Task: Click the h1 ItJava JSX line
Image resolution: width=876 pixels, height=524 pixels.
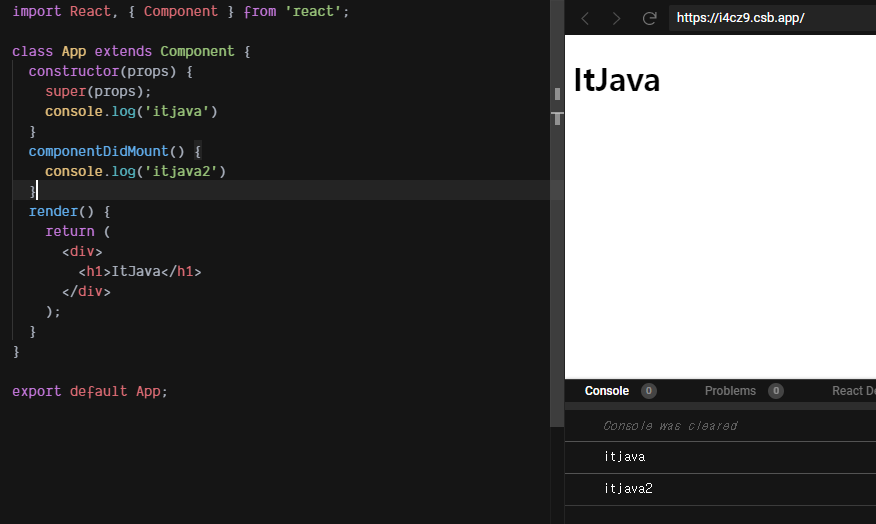Action: [x=140, y=272]
